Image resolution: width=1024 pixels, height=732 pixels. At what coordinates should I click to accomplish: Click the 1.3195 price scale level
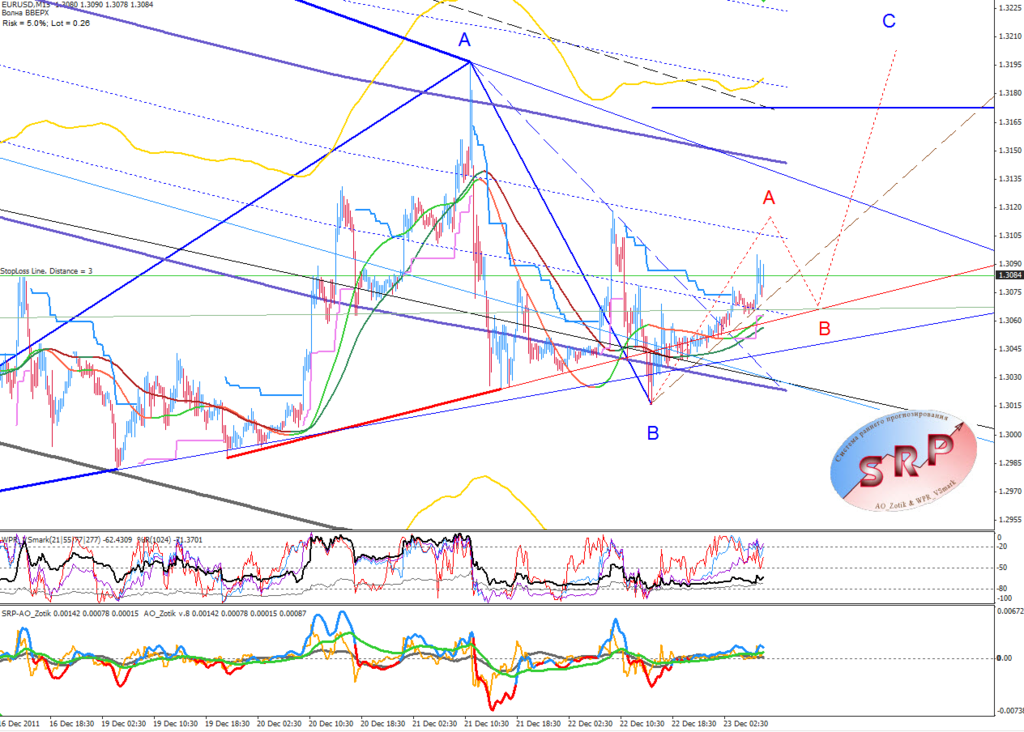click(x=1010, y=65)
